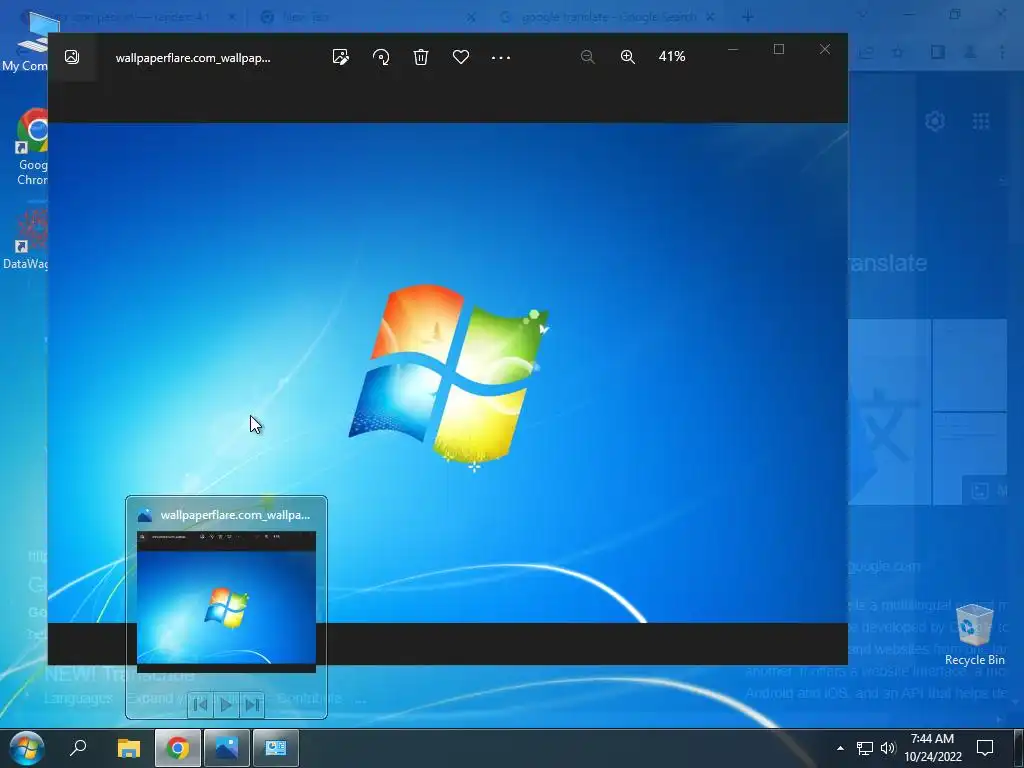Maximize the Photos window
The height and width of the screenshot is (768, 1024).
coord(778,49)
